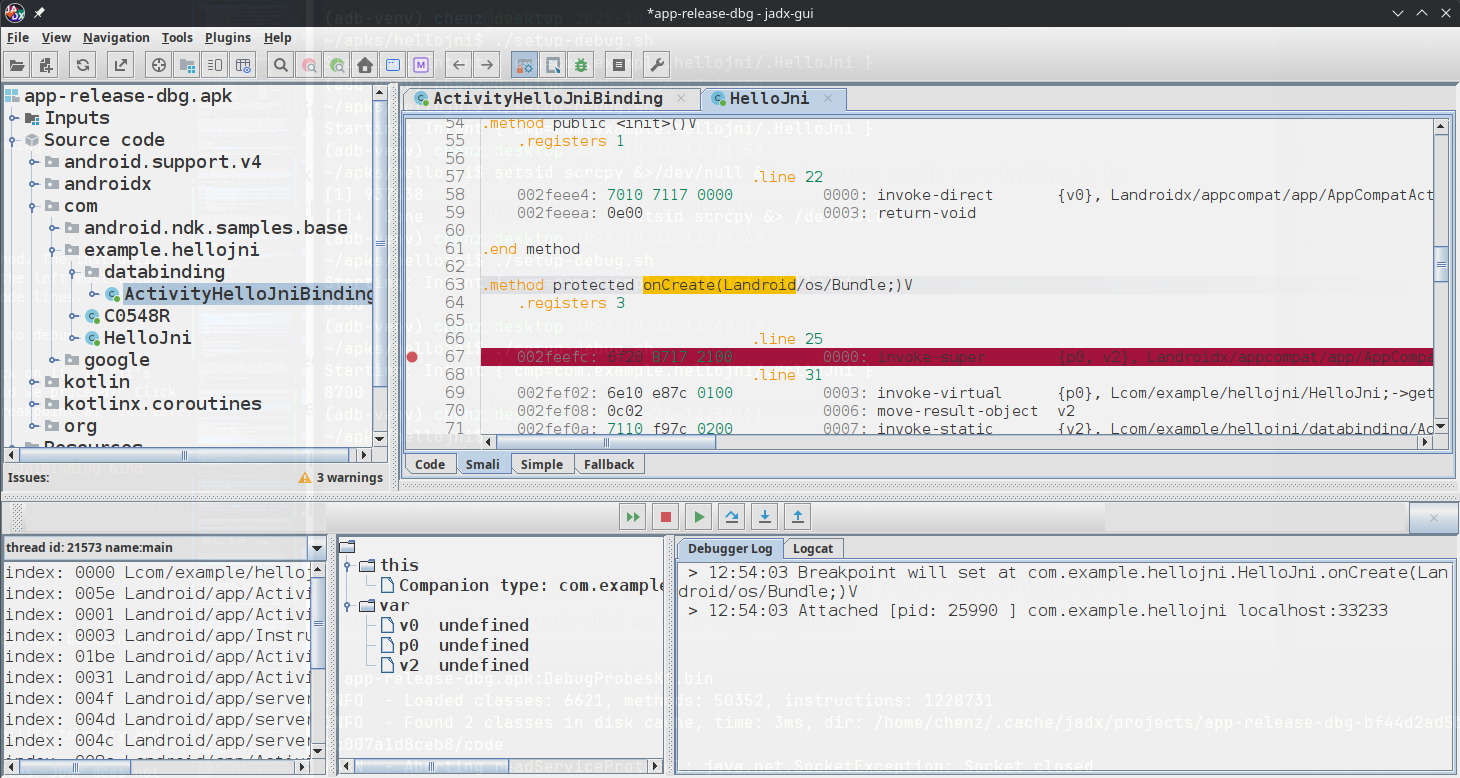
Task: Open the Navigation menu
Action: (116, 37)
